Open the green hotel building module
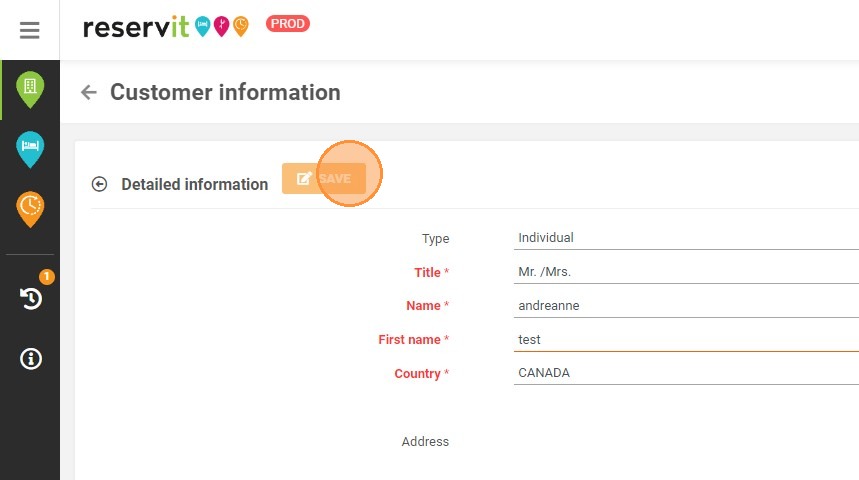This screenshot has height=480, width=859. tap(30, 89)
